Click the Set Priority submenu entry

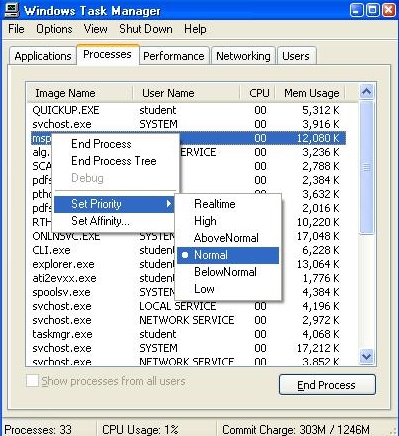coord(114,204)
